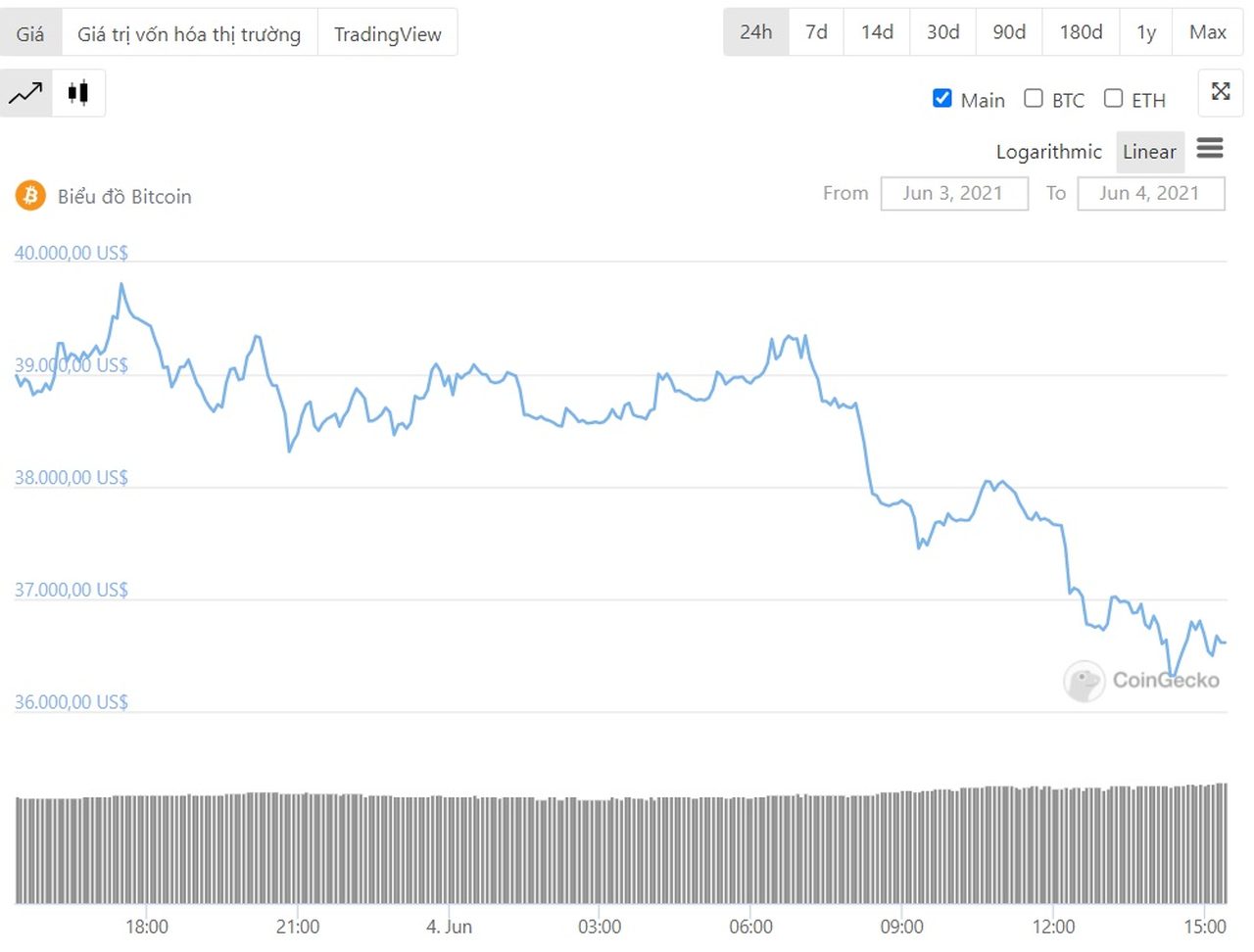Image resolution: width=1254 pixels, height=952 pixels.
Task: Click the 09:00 time axis label
Action: click(x=902, y=927)
